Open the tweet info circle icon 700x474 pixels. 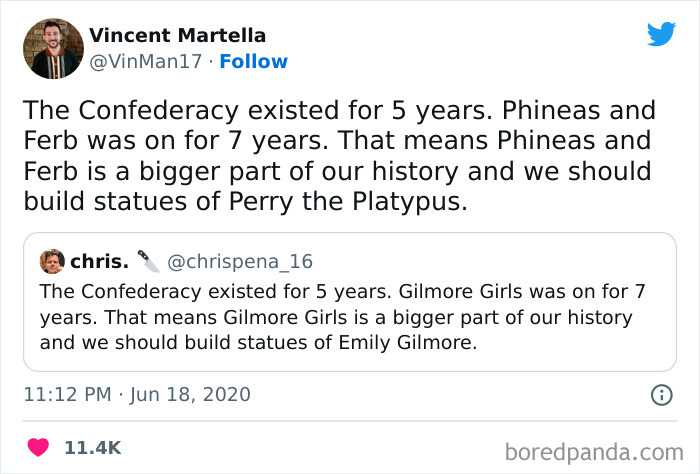coord(661,395)
